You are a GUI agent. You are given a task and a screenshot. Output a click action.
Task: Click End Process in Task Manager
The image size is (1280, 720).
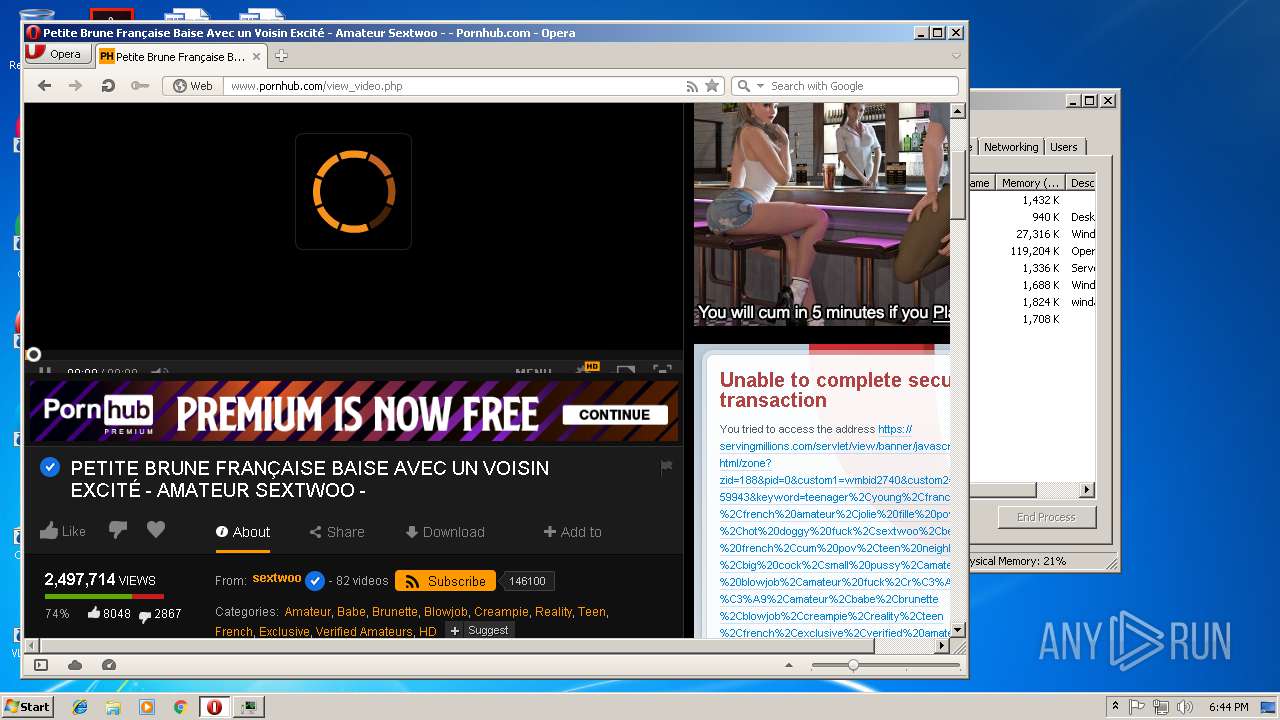click(1046, 517)
